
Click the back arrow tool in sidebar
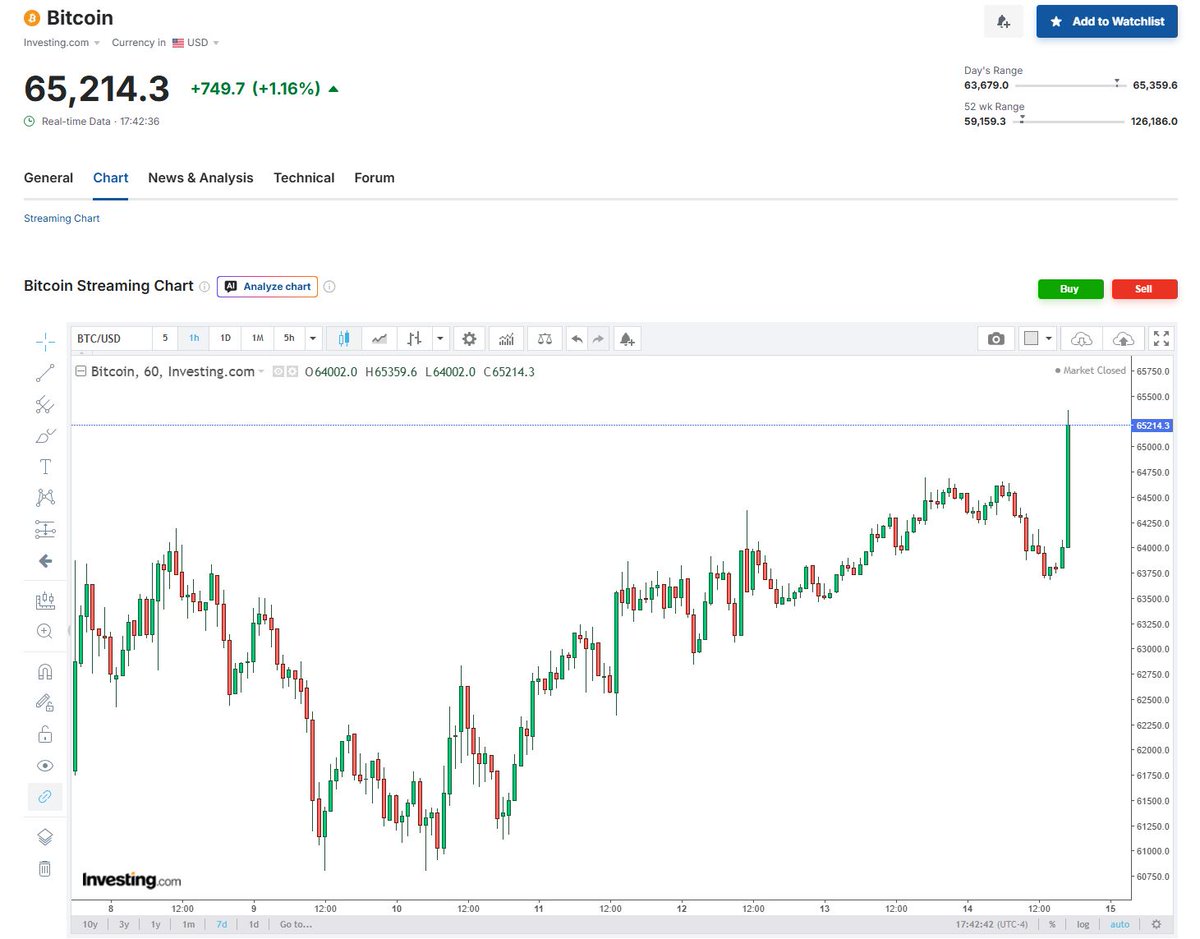[x=45, y=561]
